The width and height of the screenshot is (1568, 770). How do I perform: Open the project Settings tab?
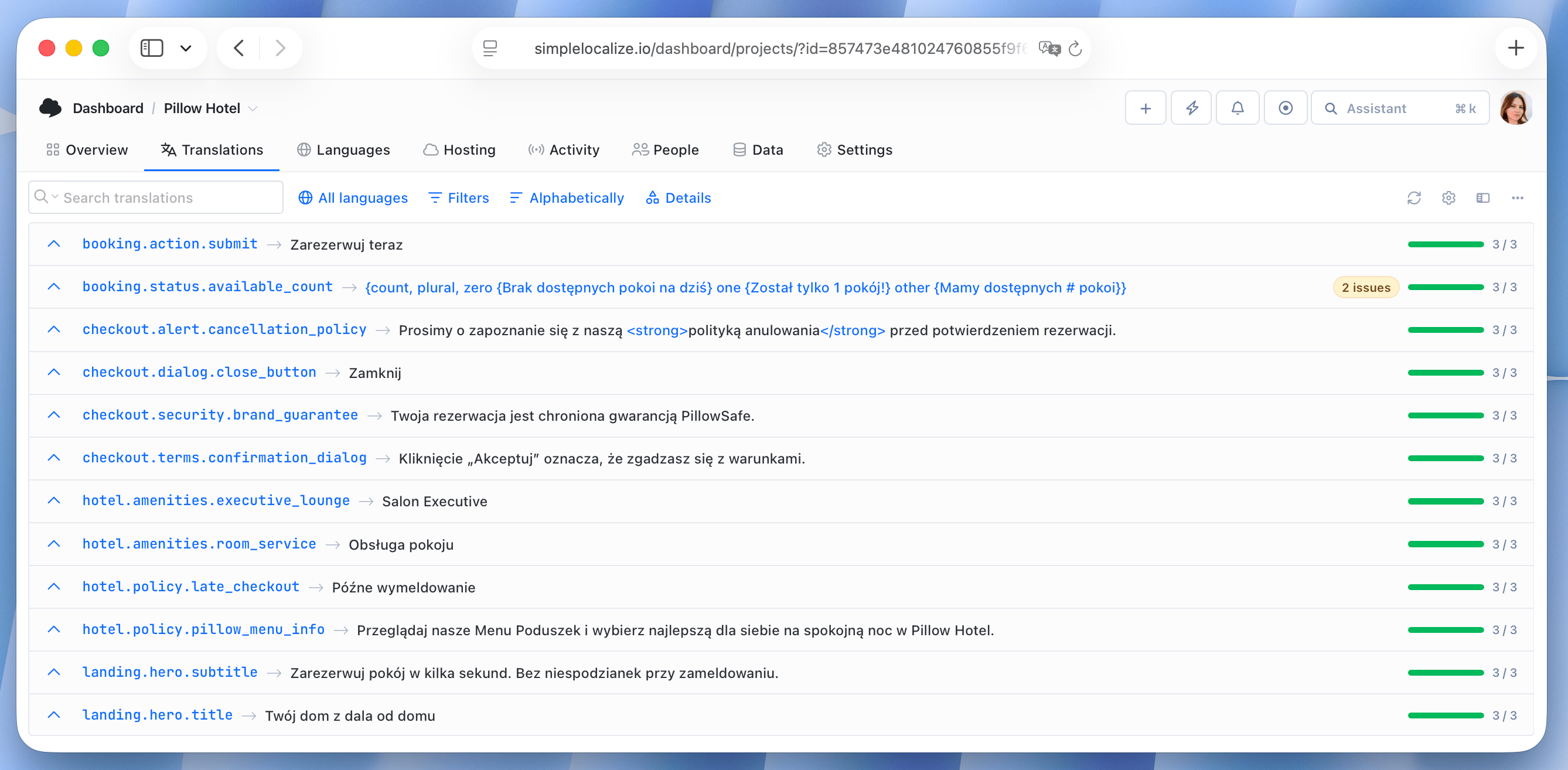pos(855,150)
